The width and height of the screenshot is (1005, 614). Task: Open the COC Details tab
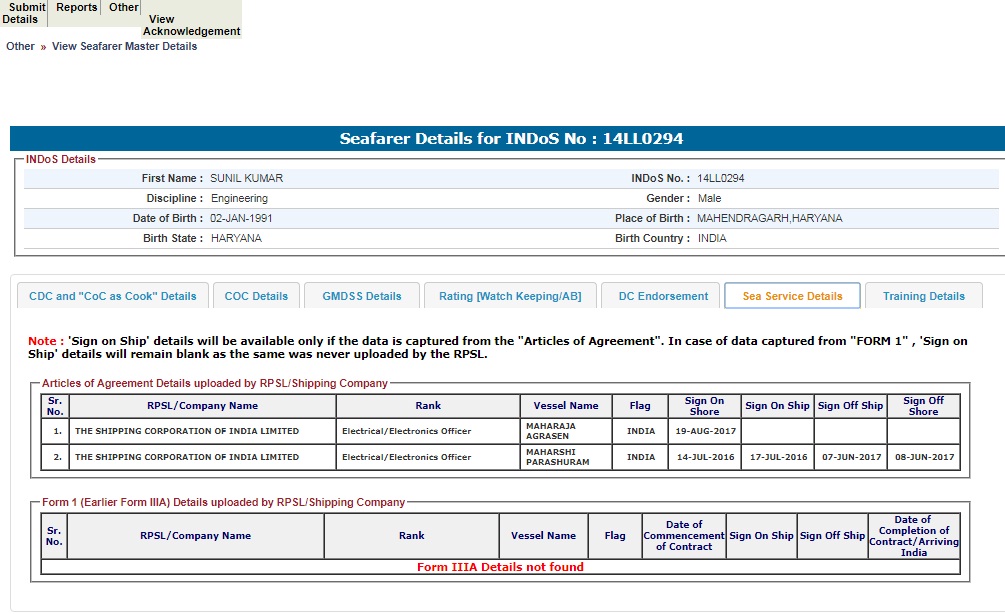[256, 296]
